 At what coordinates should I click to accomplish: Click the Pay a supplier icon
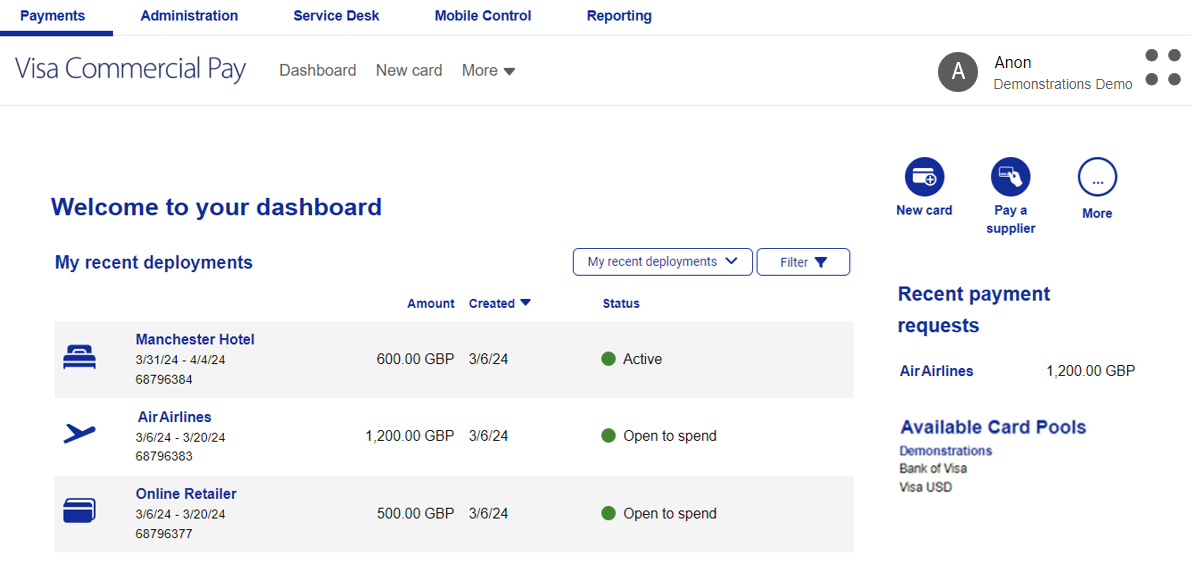click(x=1010, y=178)
